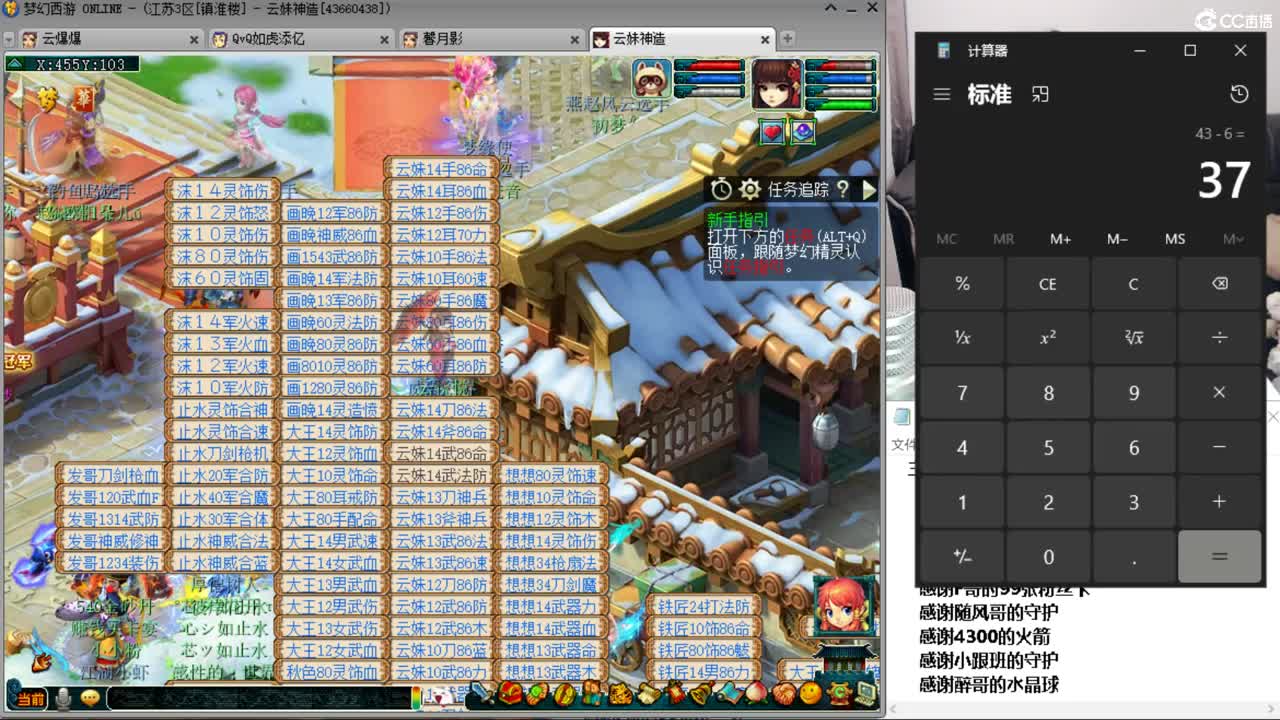1280x720 pixels.
Task: Click the calculator divide key
Action: click(x=1219, y=338)
